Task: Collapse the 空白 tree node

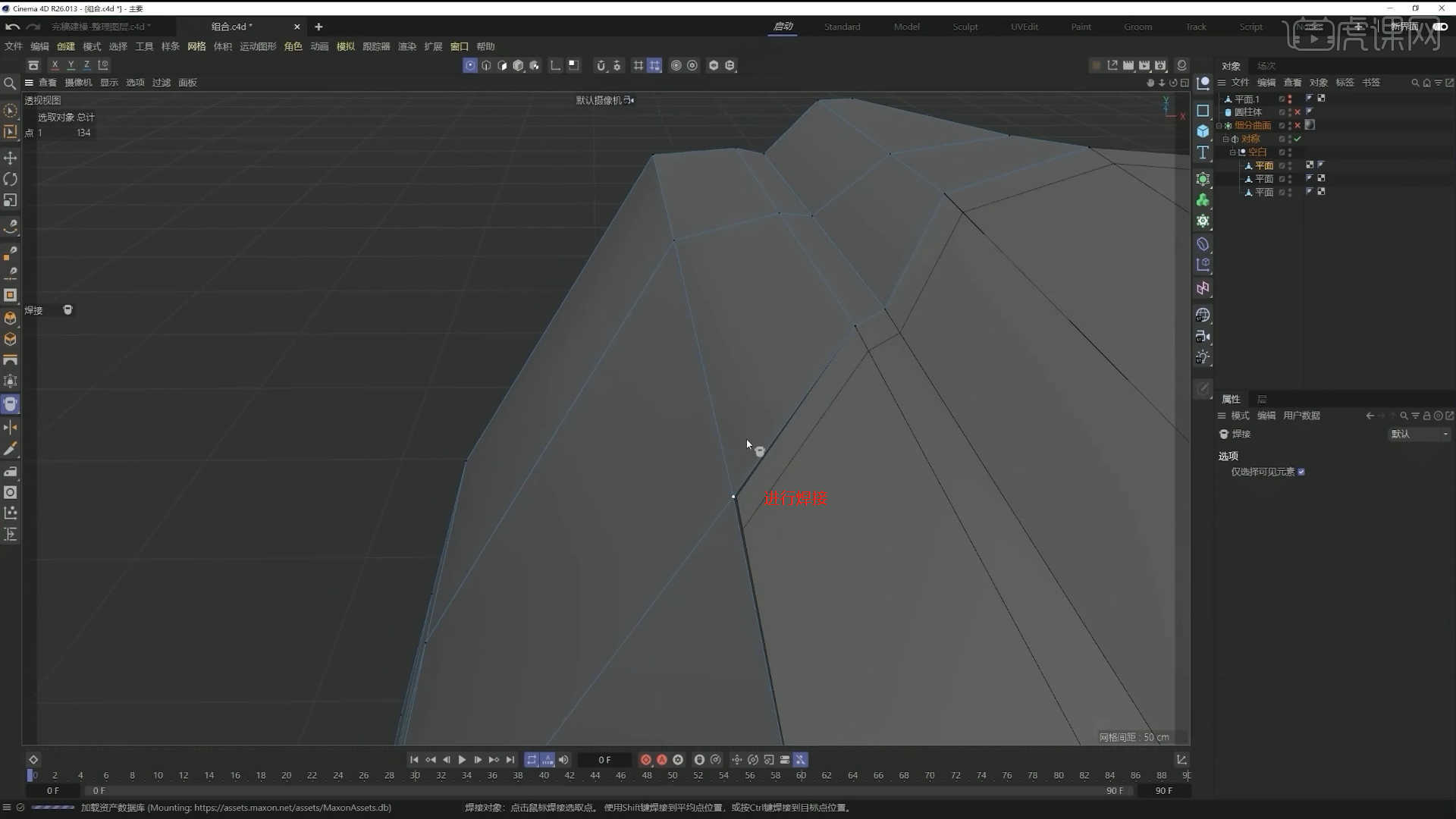Action: (x=1232, y=152)
